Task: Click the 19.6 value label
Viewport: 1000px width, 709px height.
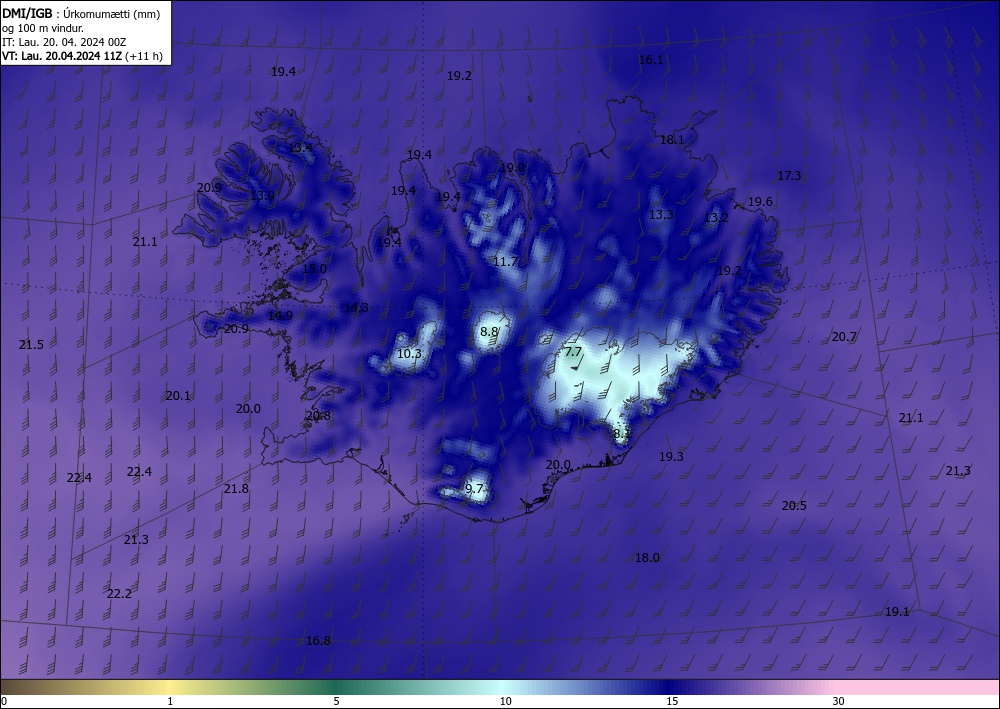Action: coord(760,201)
